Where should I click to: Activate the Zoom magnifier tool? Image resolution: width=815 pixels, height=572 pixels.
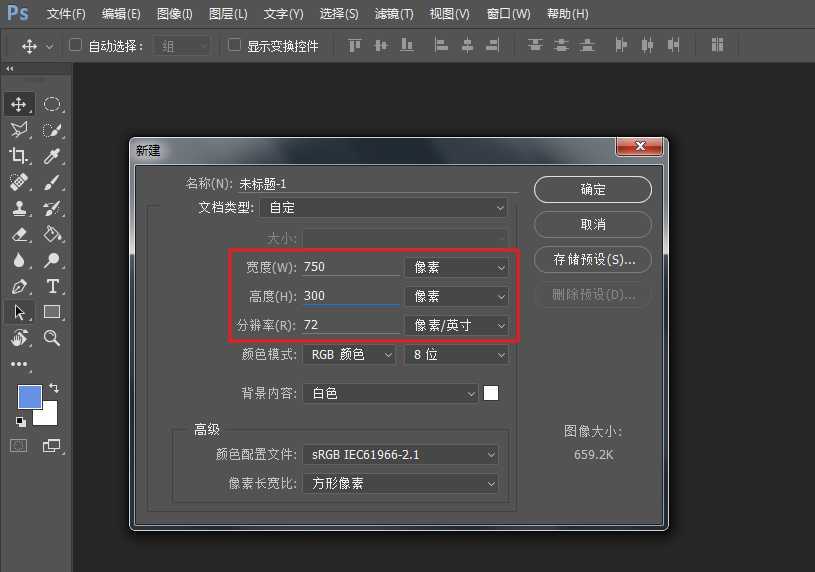tap(52, 338)
